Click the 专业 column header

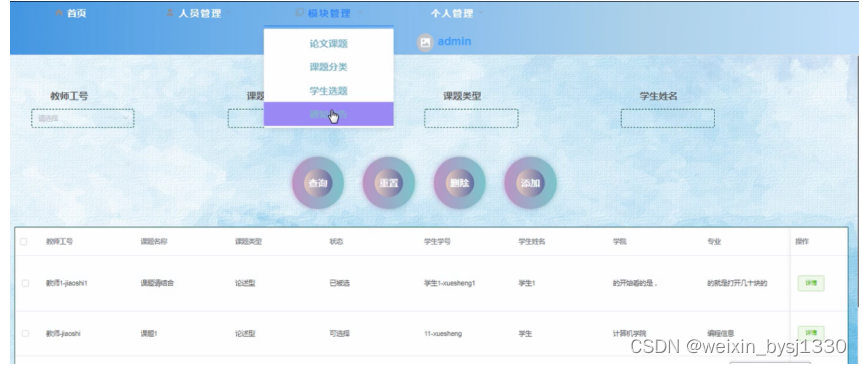714,242
